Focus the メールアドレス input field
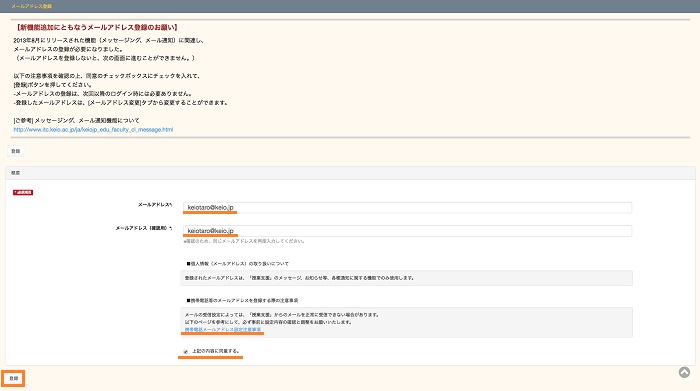The height and width of the screenshot is (391, 700). [x=407, y=208]
